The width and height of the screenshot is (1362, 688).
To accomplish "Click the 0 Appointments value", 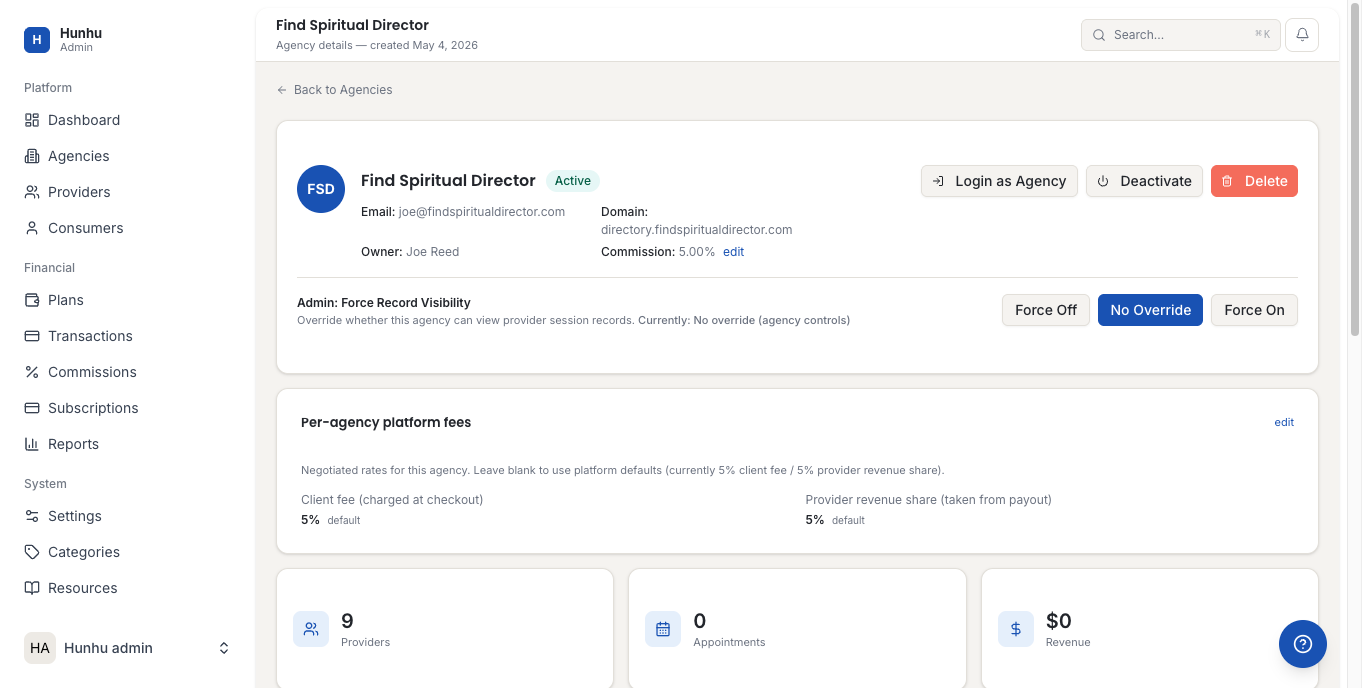I will [700, 621].
